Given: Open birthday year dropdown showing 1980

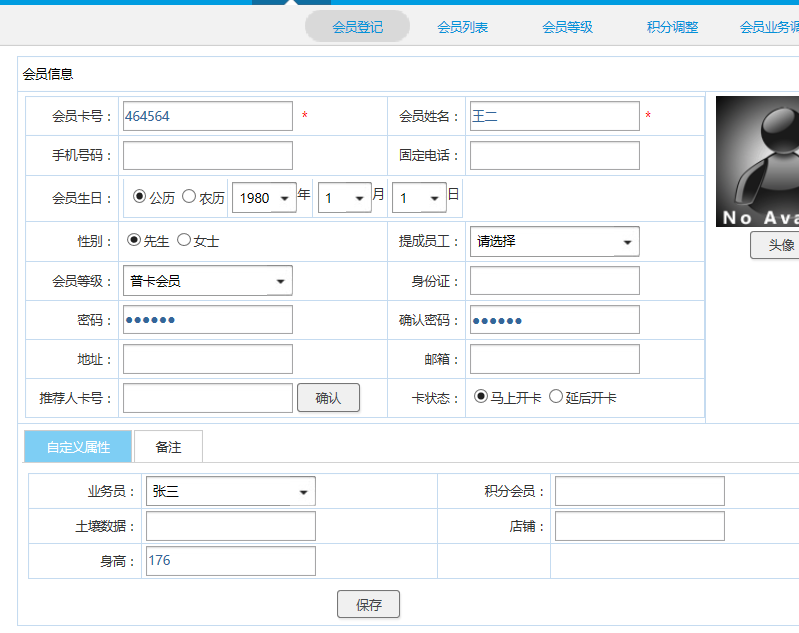Looking at the screenshot, I should pos(264,198).
